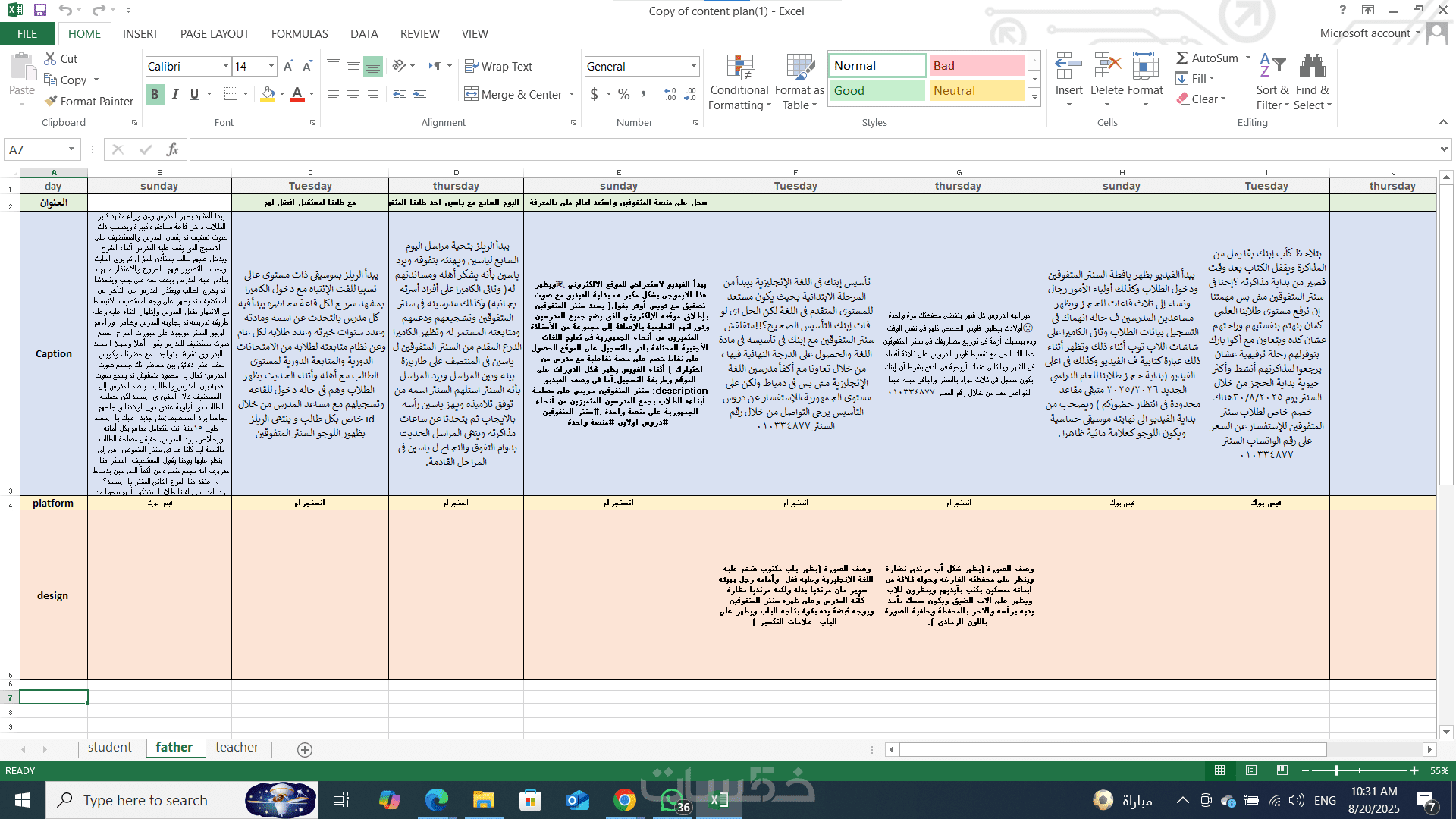The height and width of the screenshot is (819, 1456).
Task: Click the Format as Table icon
Action: (x=799, y=68)
